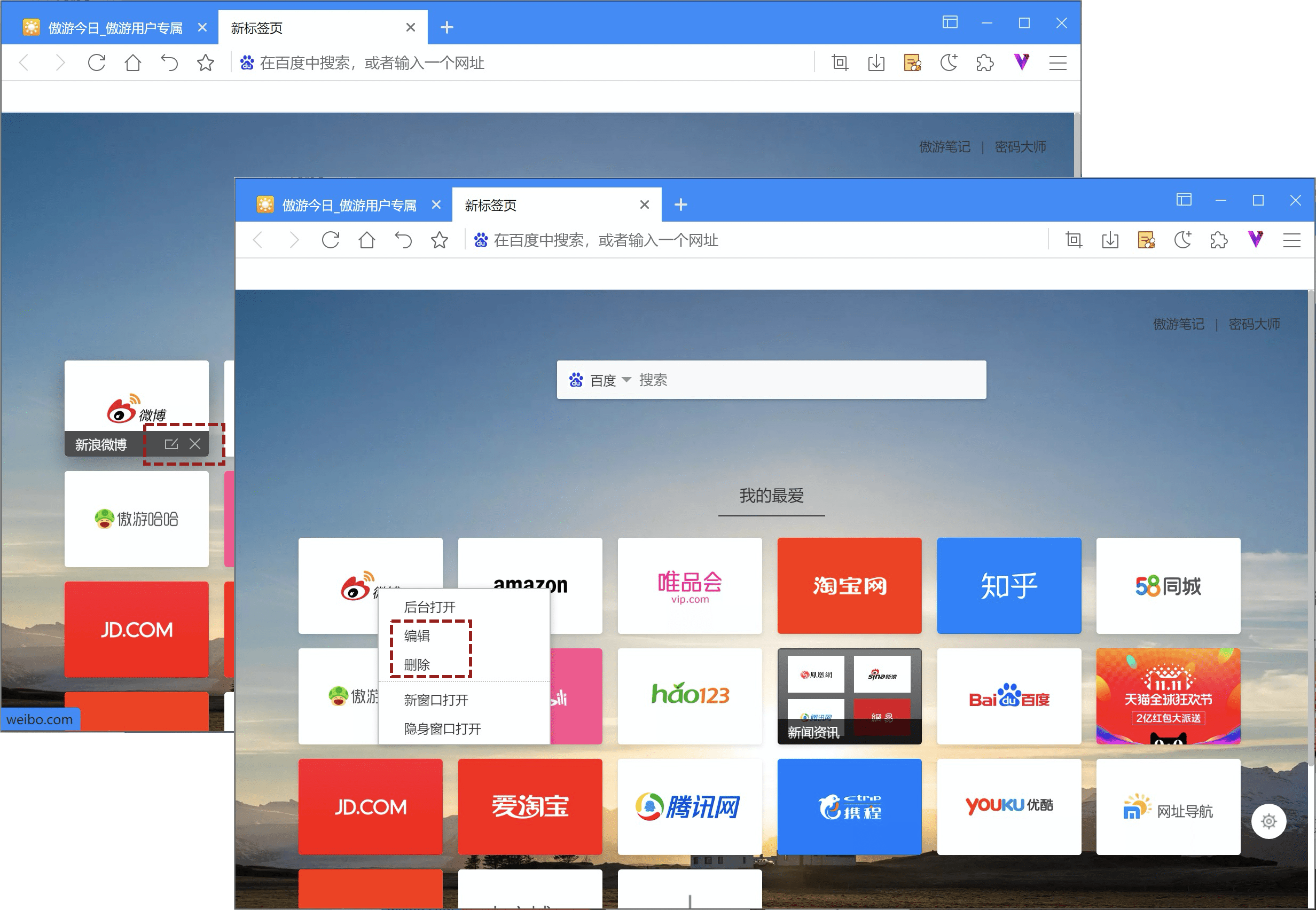The image size is (1316, 910).
Task: Toggle night mode moon icon in back window
Action: click(949, 62)
